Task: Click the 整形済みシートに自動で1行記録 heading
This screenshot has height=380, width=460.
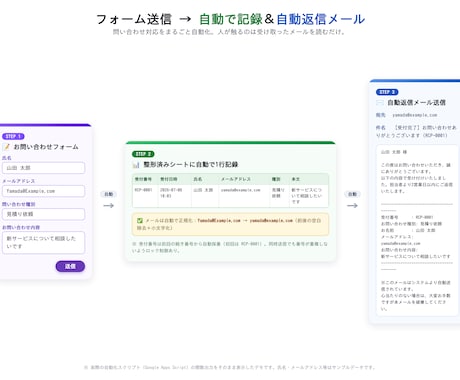Action: coord(191,165)
